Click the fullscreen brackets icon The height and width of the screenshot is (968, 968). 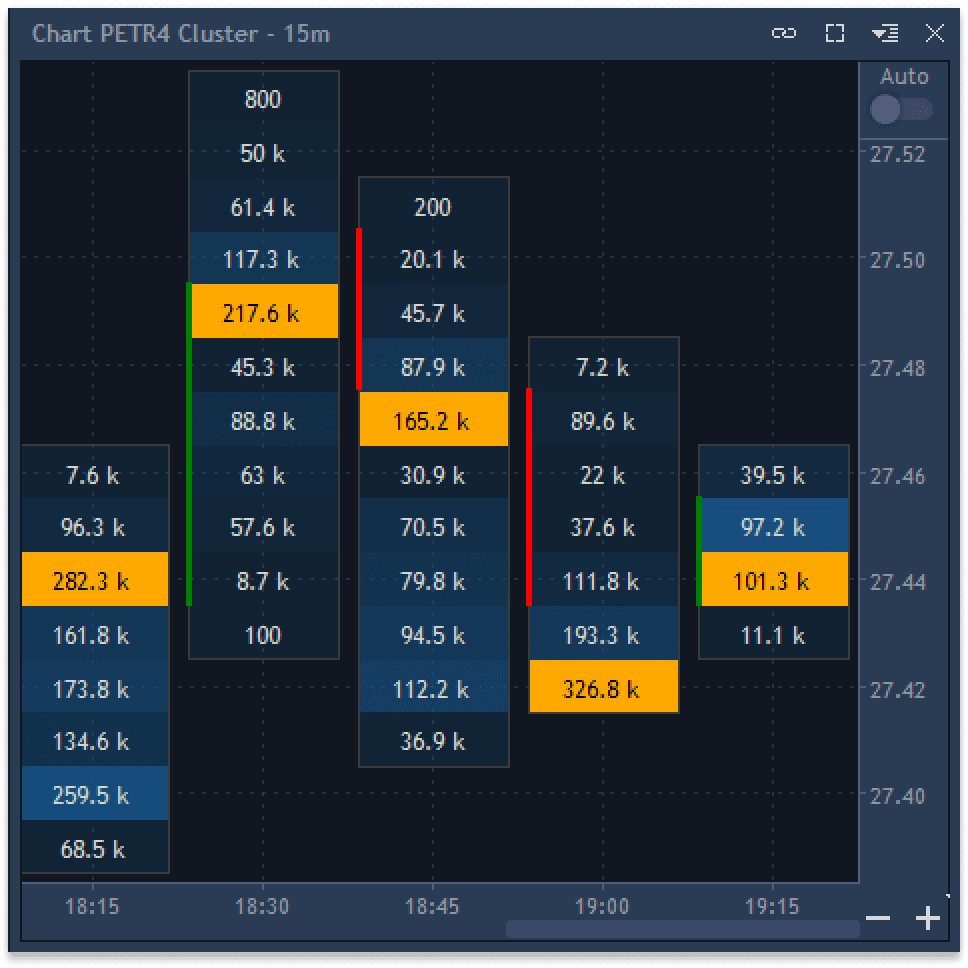pos(835,33)
